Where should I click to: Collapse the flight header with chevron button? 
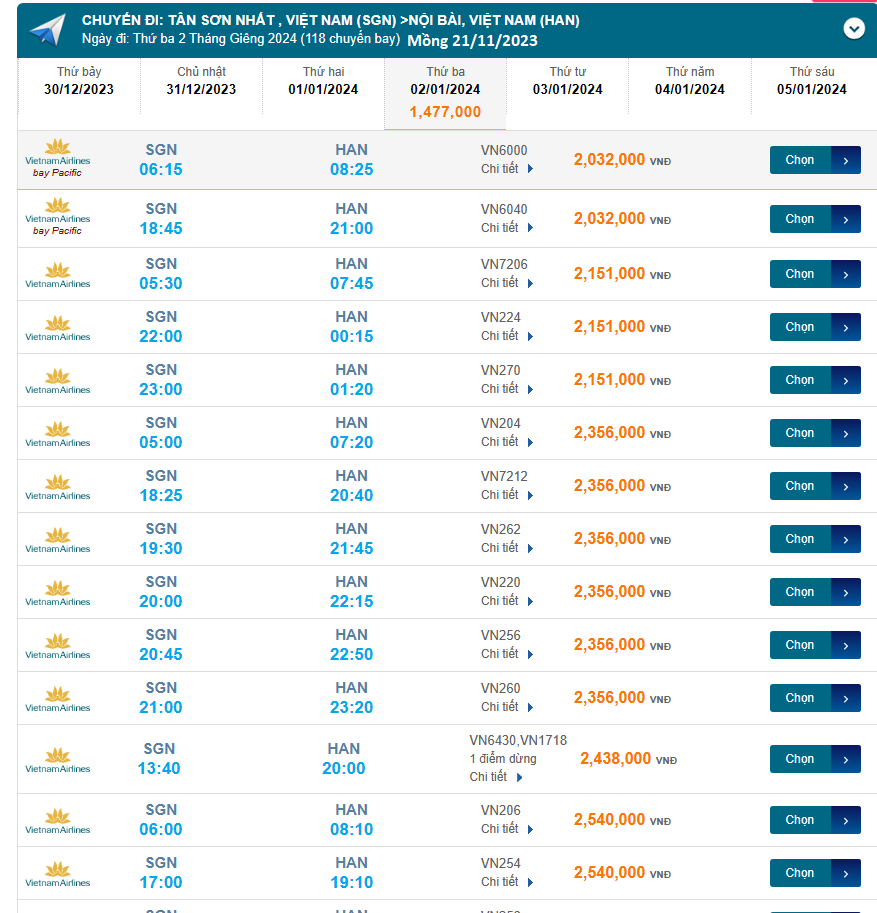pos(853,29)
